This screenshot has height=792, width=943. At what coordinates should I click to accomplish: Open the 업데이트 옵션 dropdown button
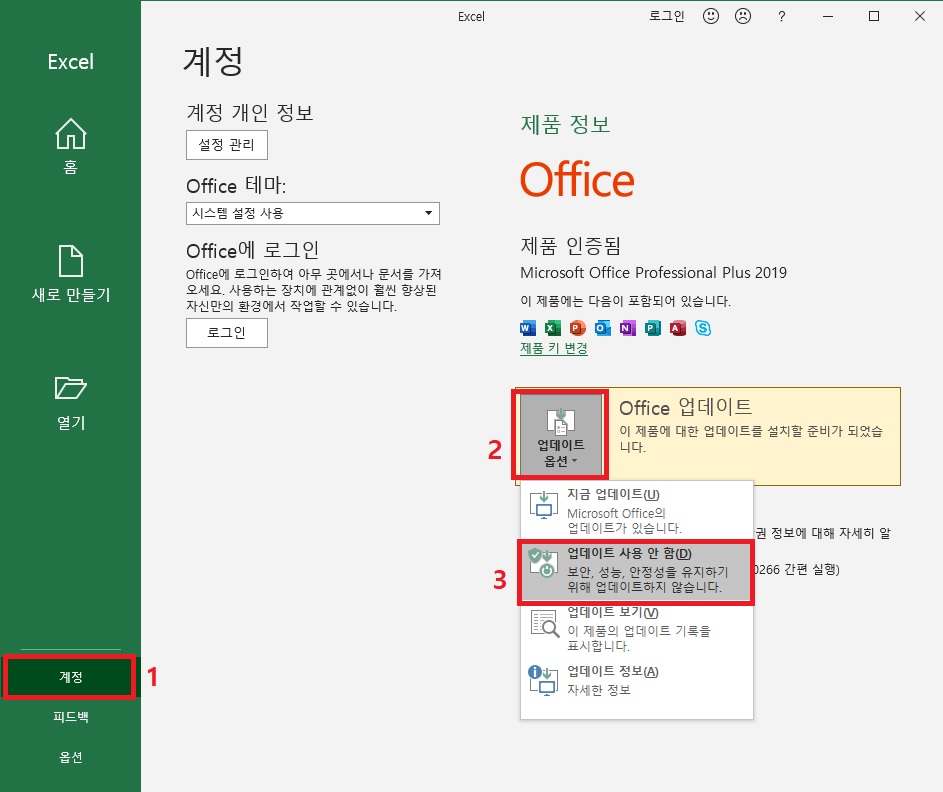pos(561,434)
